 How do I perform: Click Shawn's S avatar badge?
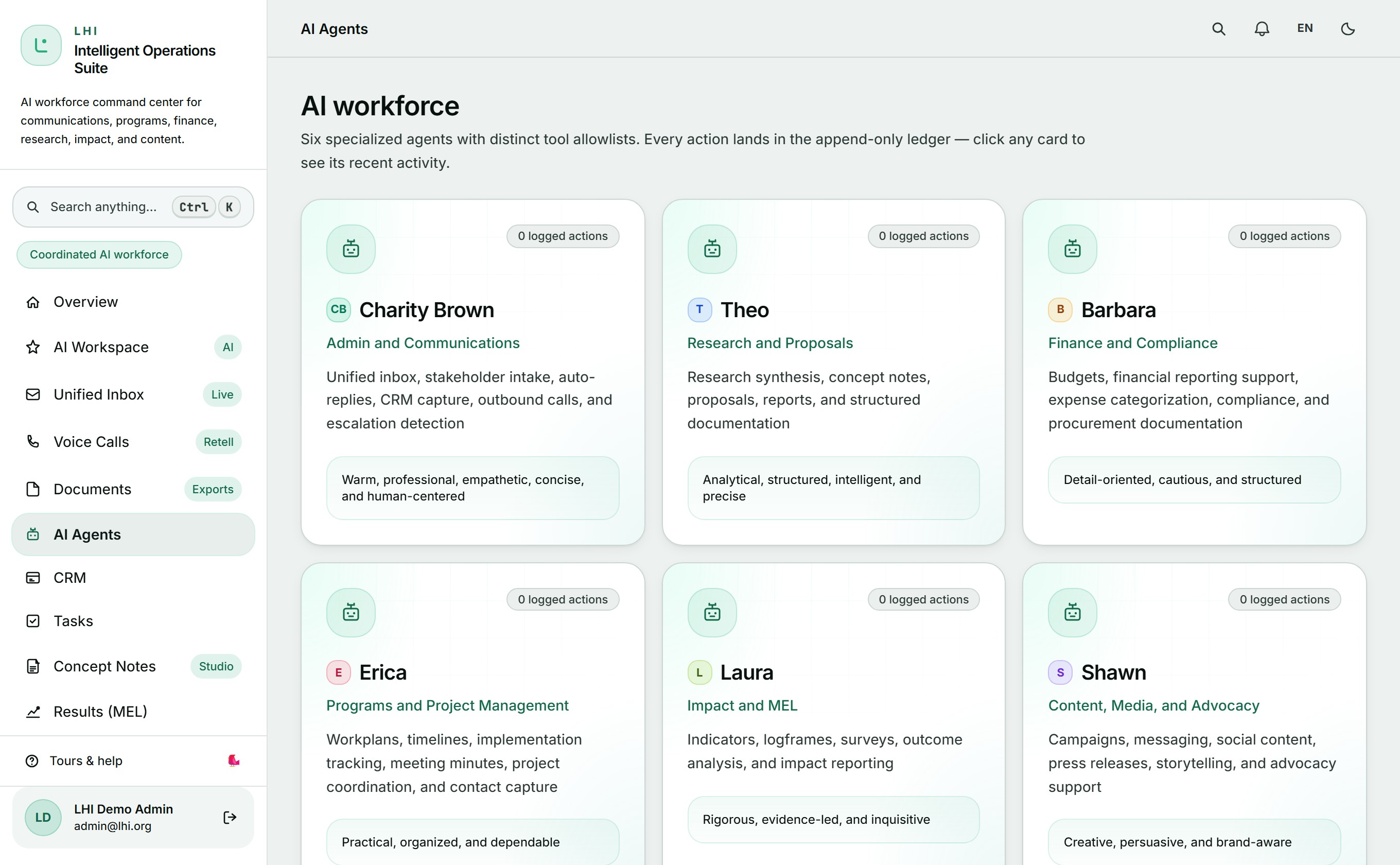coord(1060,672)
